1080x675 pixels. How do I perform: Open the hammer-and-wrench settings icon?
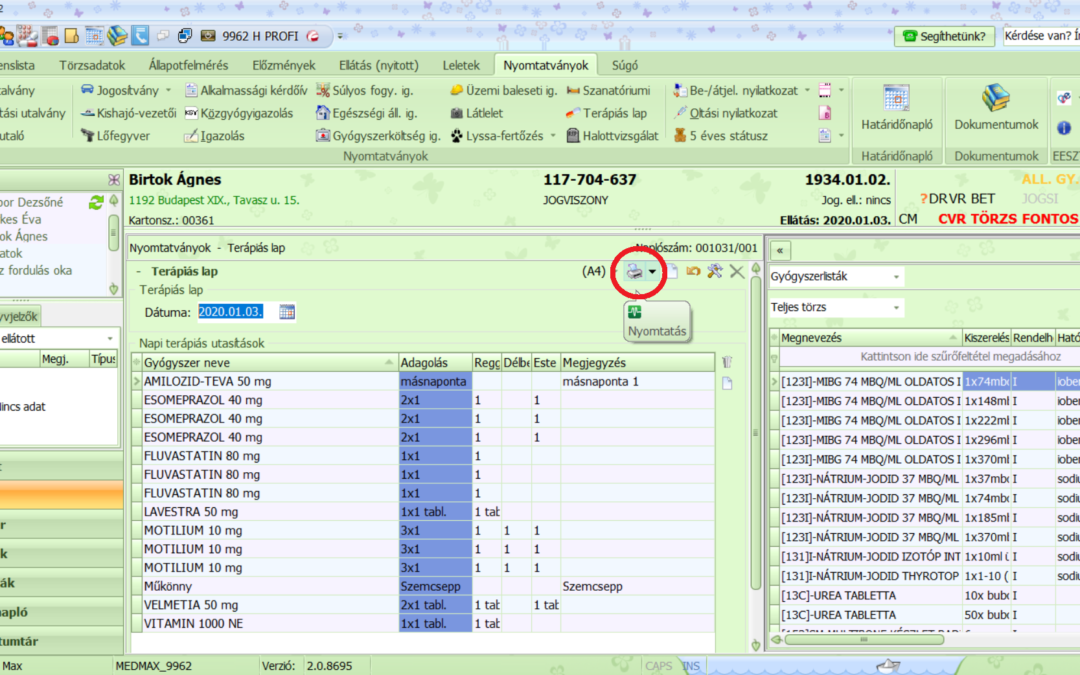click(714, 271)
